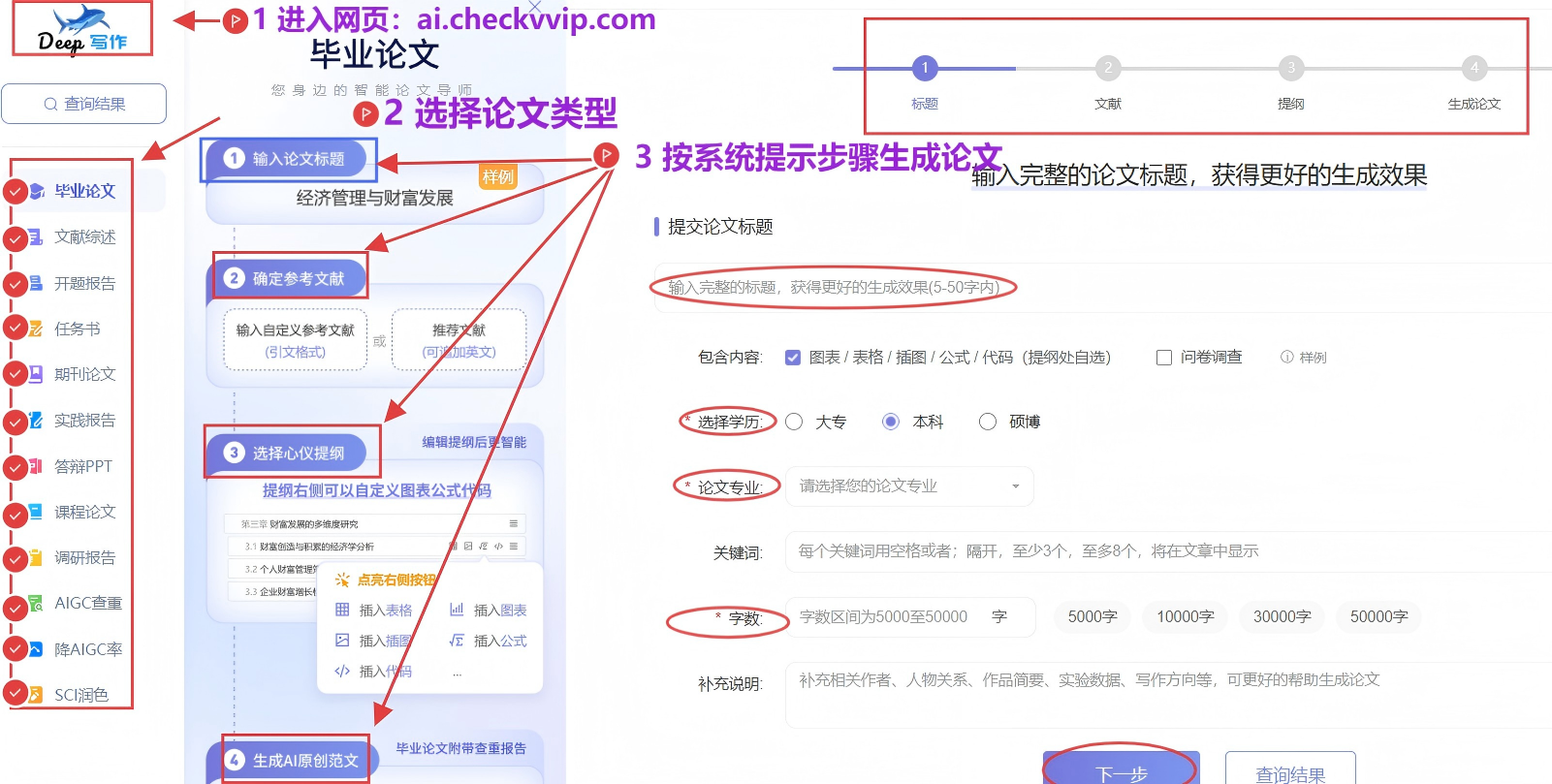Open the 期刊论文 menu entry
The image size is (1552, 784).
(84, 374)
